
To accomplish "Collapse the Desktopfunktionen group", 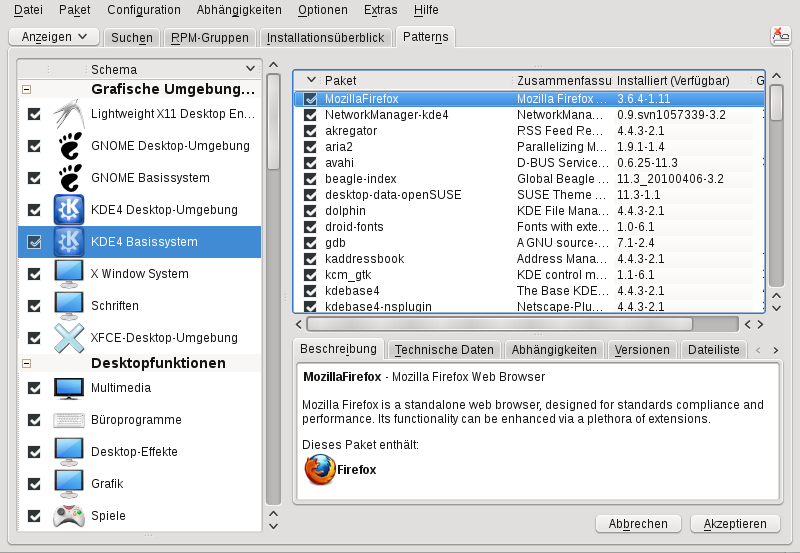I will [26, 364].
